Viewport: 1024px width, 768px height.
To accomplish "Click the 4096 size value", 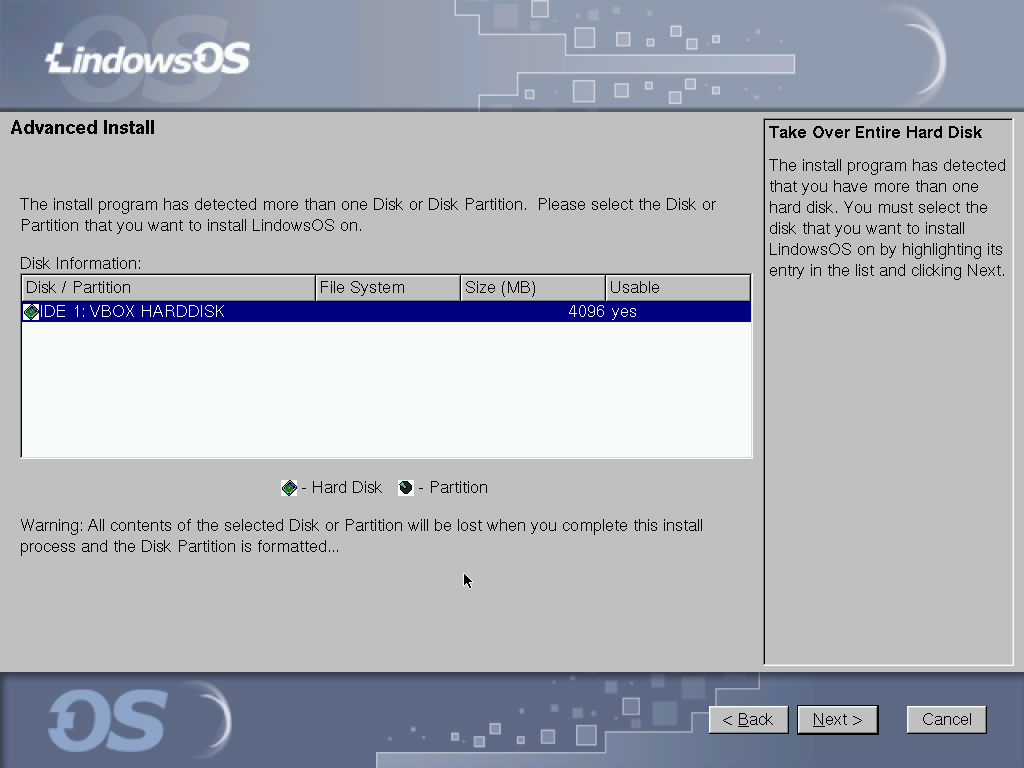I will (x=586, y=312).
